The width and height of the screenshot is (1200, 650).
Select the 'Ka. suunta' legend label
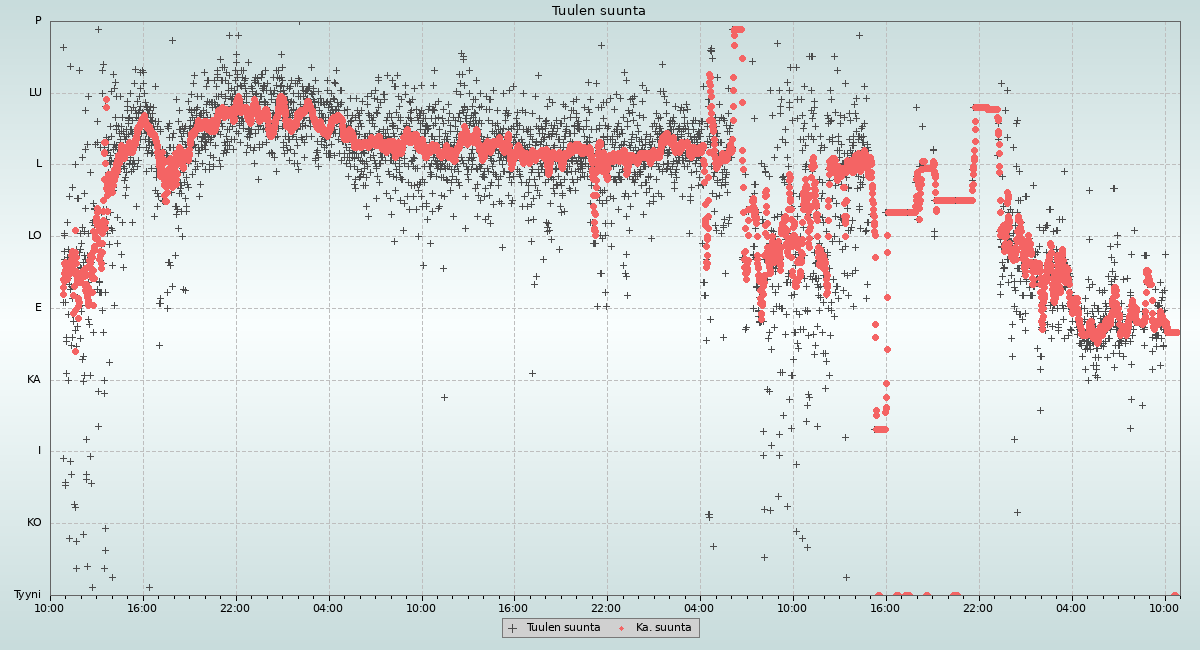click(663, 628)
